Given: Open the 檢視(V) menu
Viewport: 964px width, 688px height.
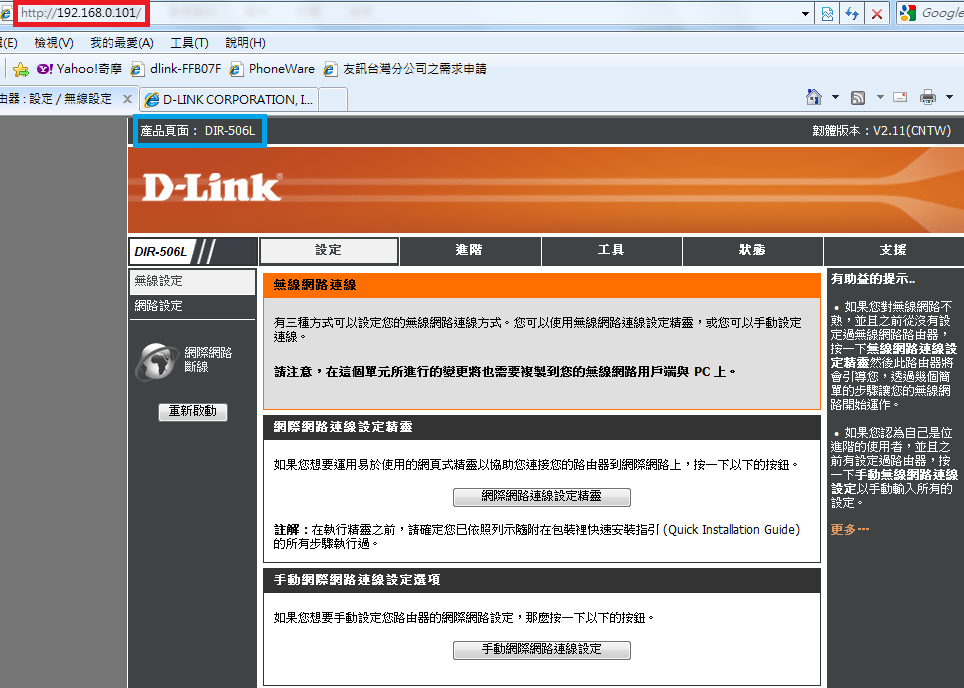Looking at the screenshot, I should 53,43.
